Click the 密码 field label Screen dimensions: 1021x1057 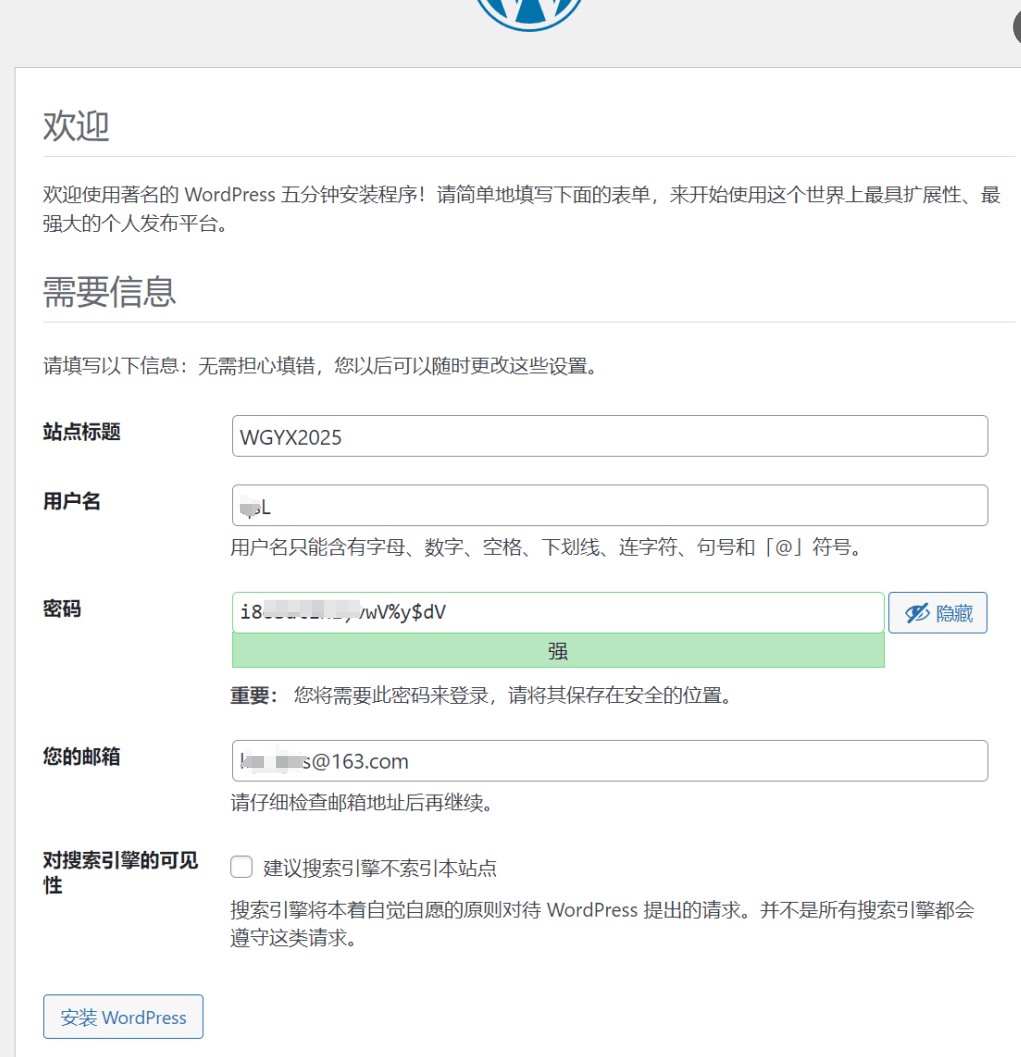[x=62, y=609]
